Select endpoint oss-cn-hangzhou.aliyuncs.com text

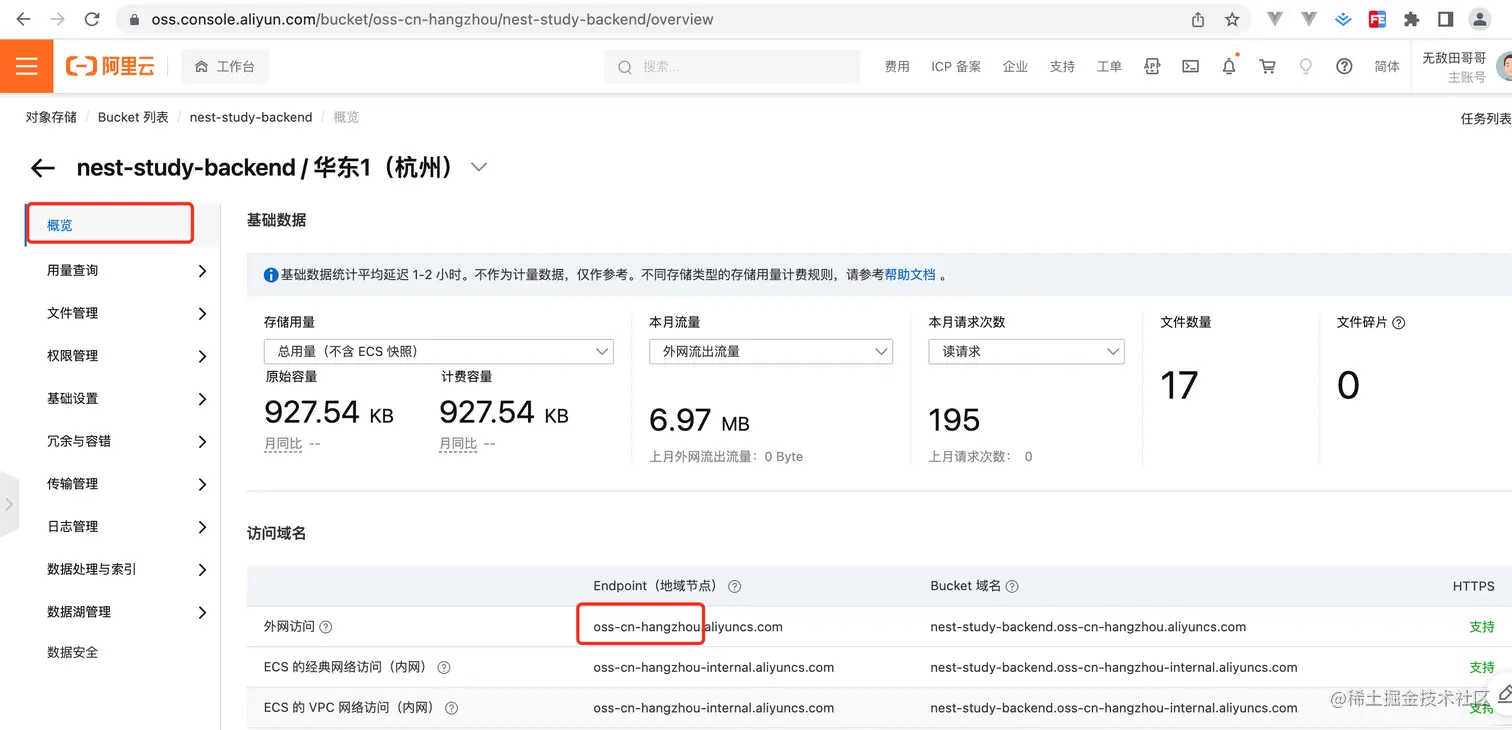tap(688, 627)
